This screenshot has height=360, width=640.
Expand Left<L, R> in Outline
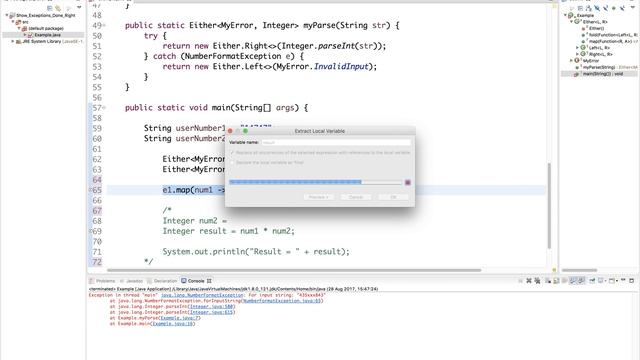(577, 48)
